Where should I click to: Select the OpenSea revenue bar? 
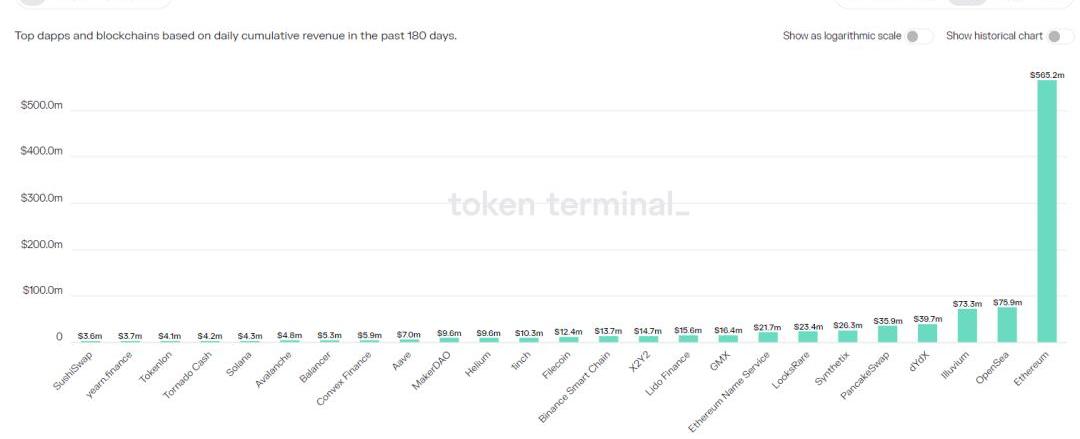pos(1007,325)
